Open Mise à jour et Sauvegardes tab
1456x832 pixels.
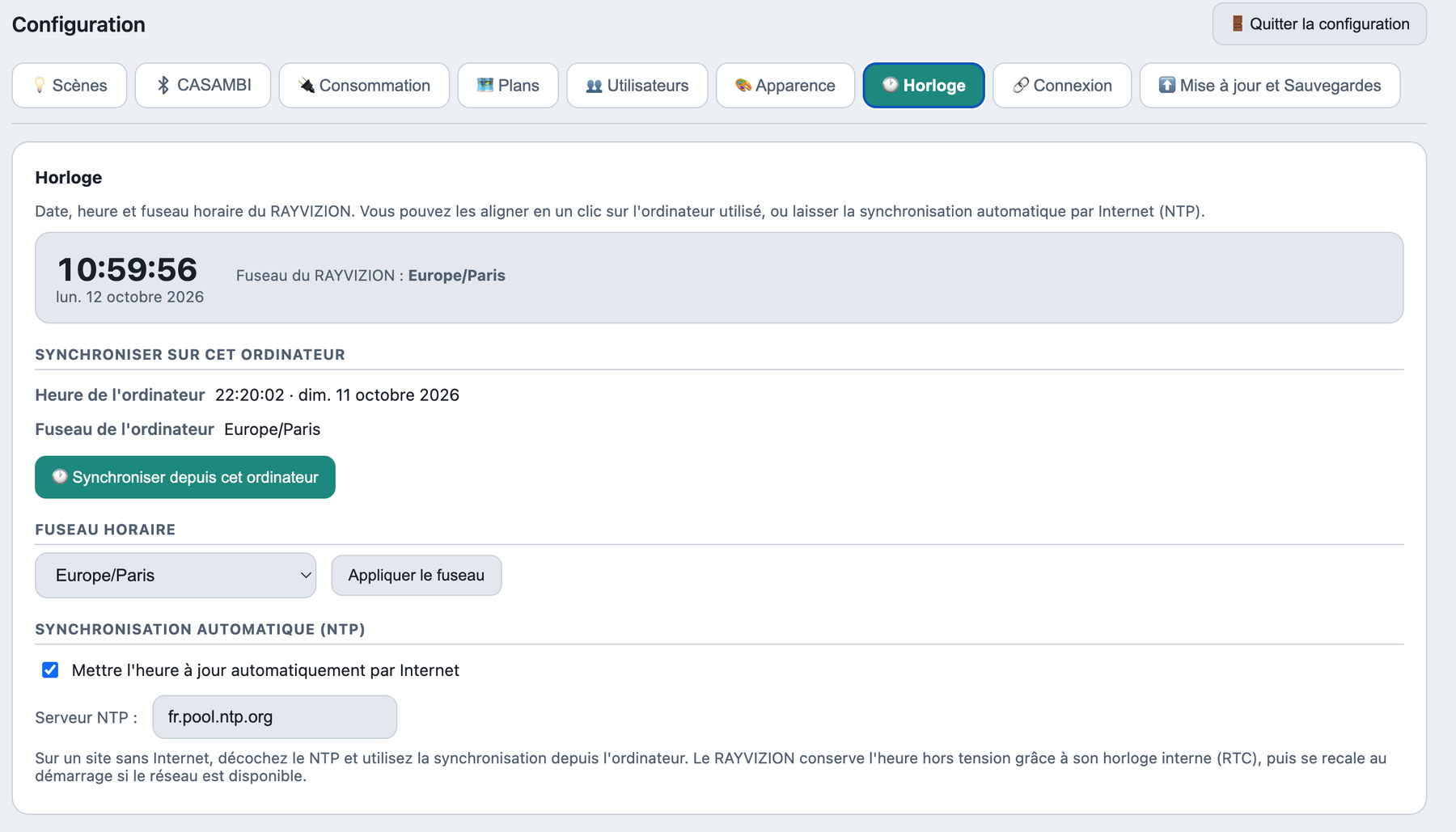1270,85
